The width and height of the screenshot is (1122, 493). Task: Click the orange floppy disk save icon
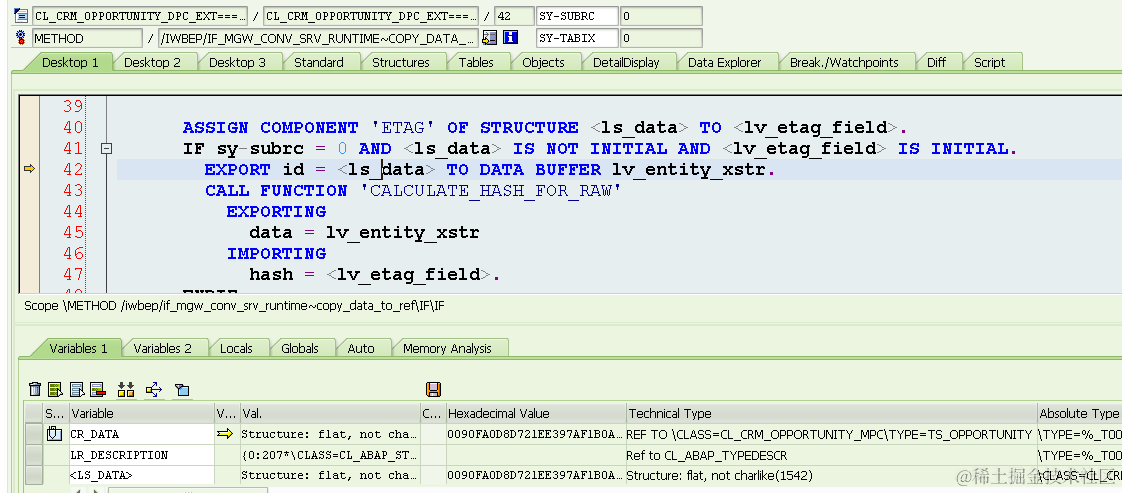433,389
